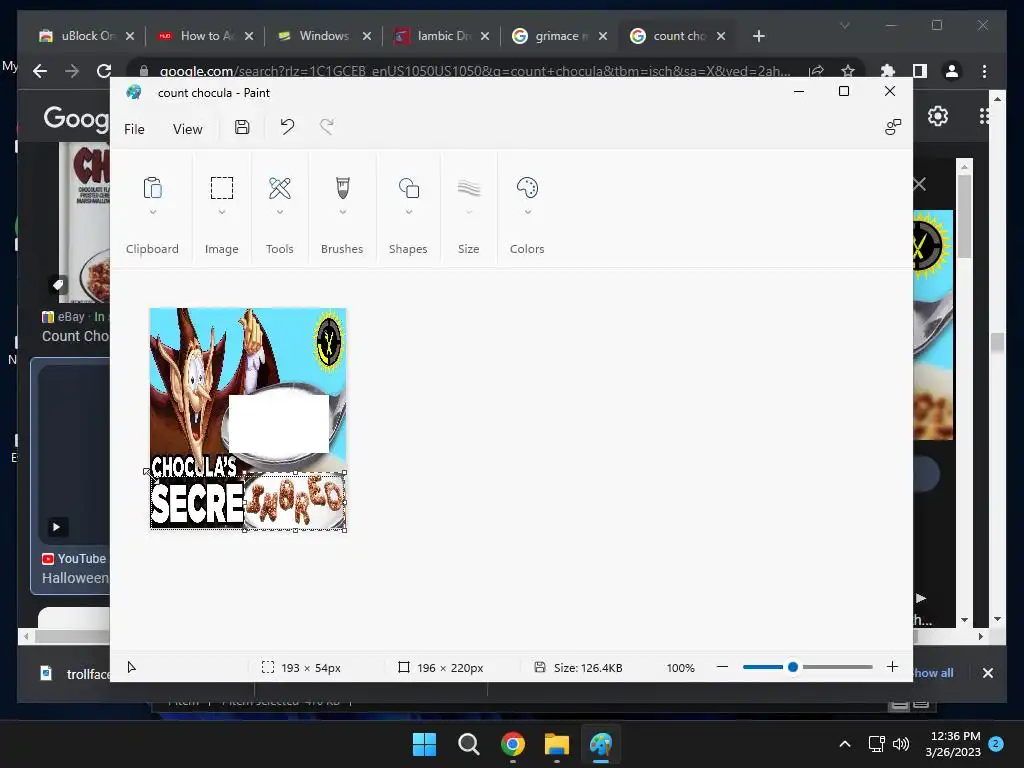Undo the last Paint action
The height and width of the screenshot is (768, 1024).
[287, 127]
